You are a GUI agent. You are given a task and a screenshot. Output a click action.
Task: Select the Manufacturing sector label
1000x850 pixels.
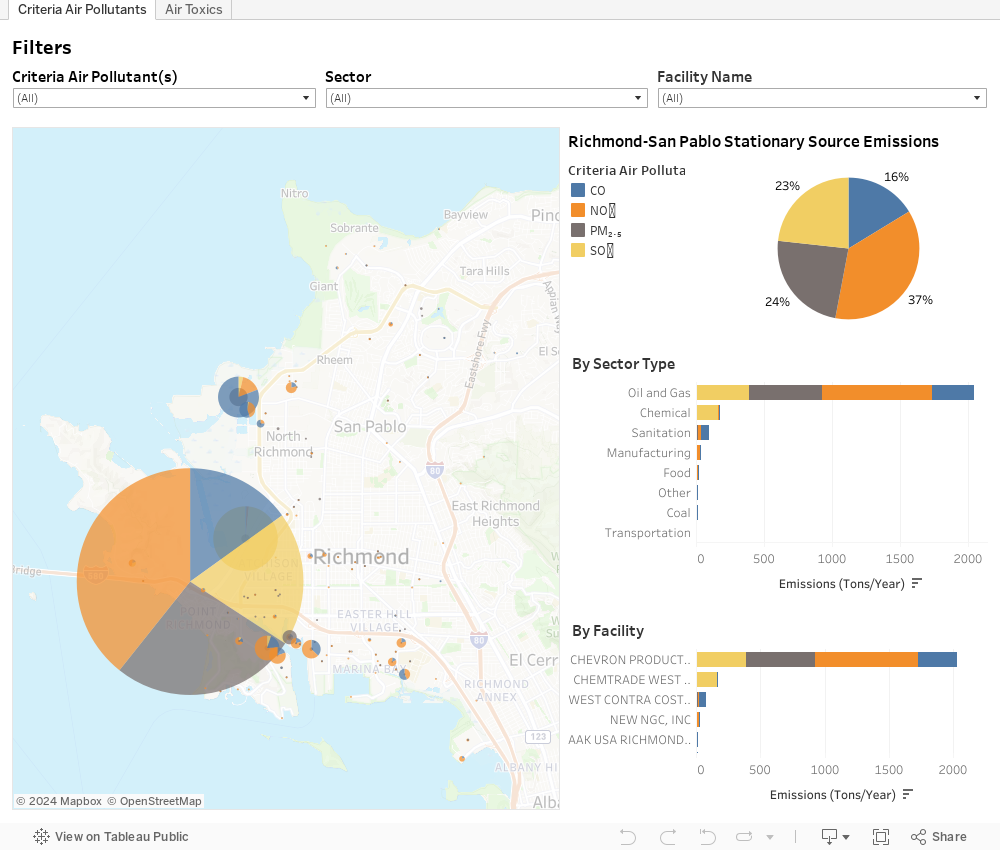(649, 453)
